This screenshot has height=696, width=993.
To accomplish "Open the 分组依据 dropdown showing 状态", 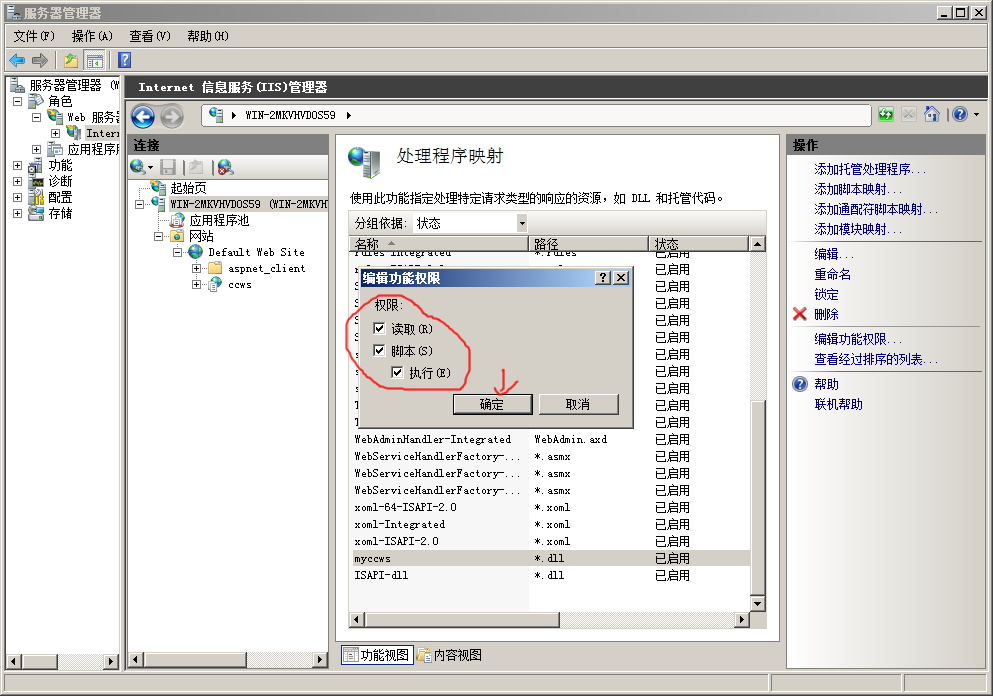I will (x=521, y=223).
